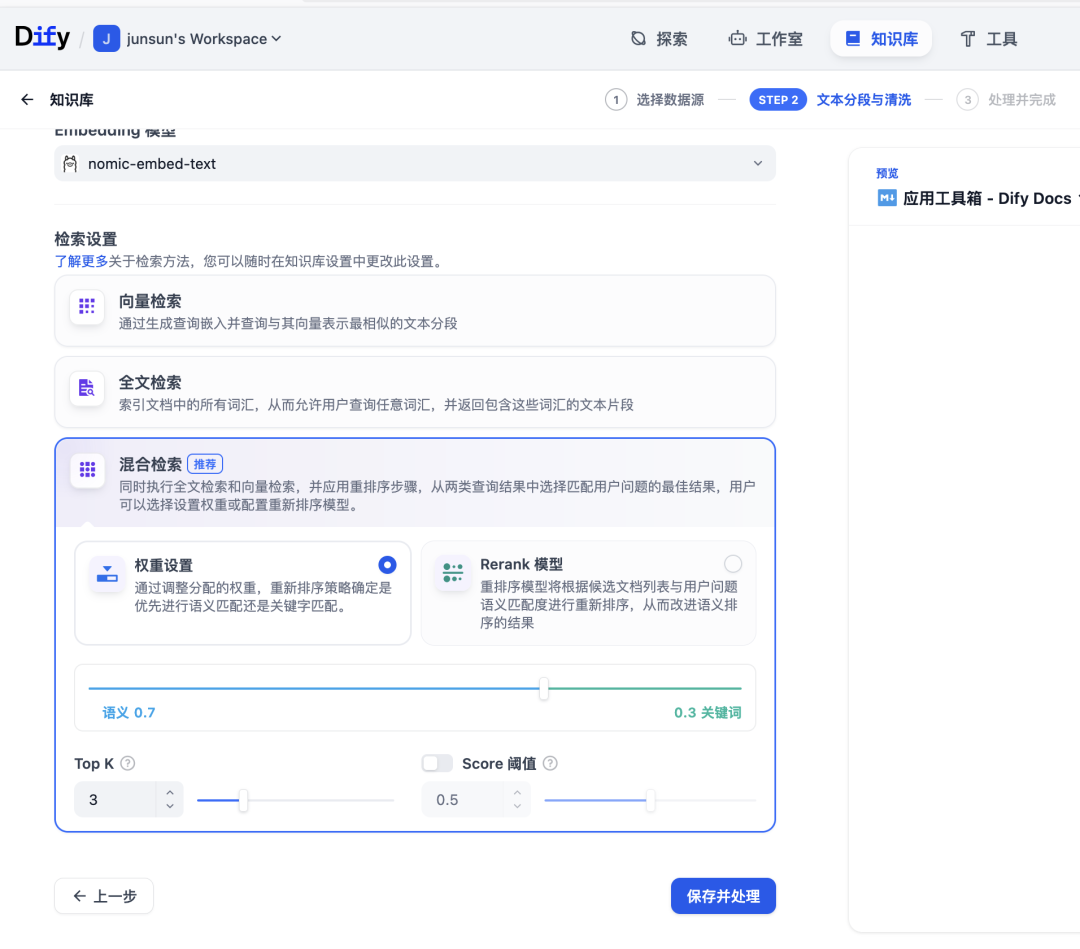Click the 工作室 robot icon
This screenshot has height=949, width=1080.
[x=739, y=38]
